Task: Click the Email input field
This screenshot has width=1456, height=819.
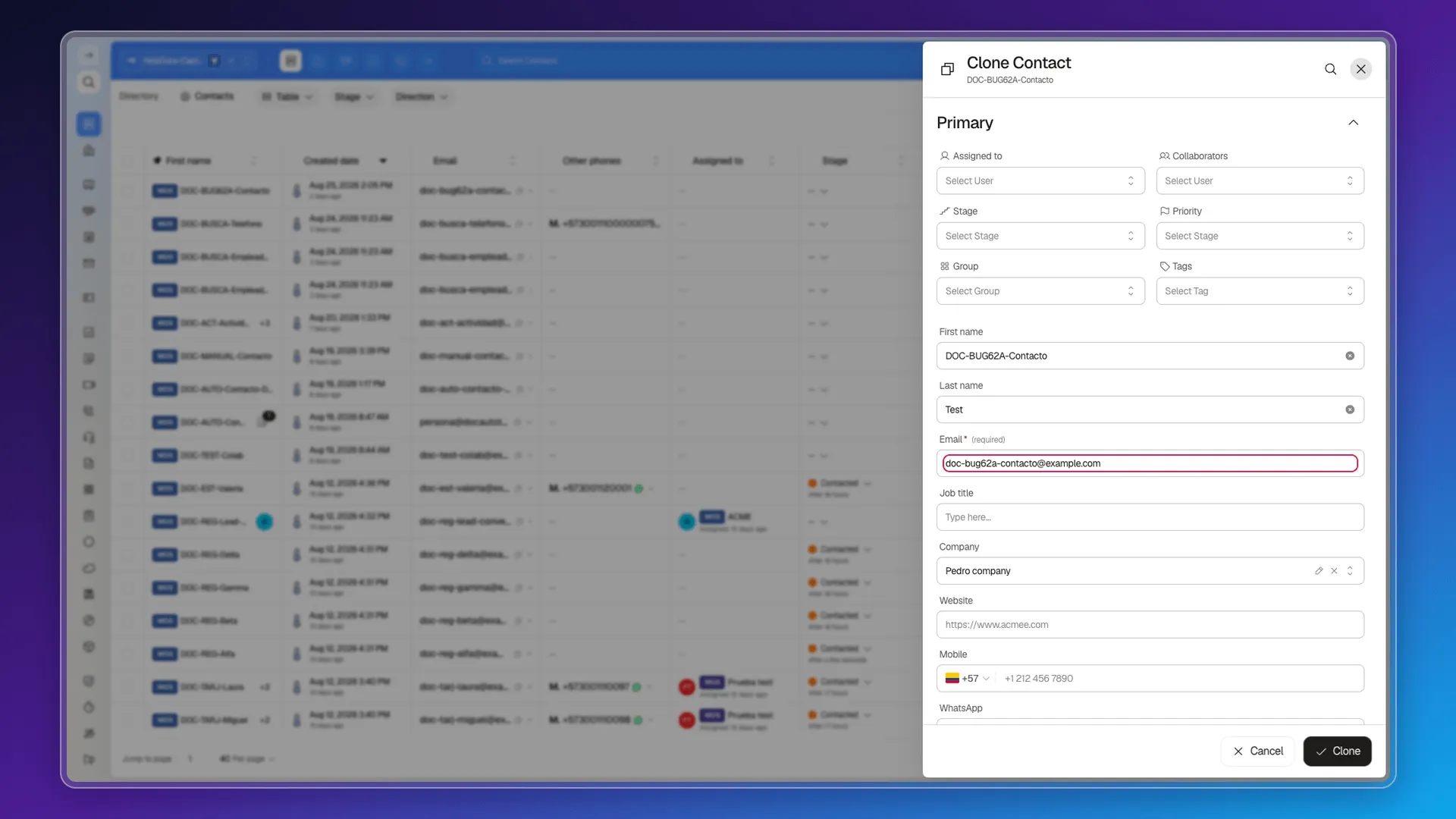Action: pyautogui.click(x=1150, y=463)
